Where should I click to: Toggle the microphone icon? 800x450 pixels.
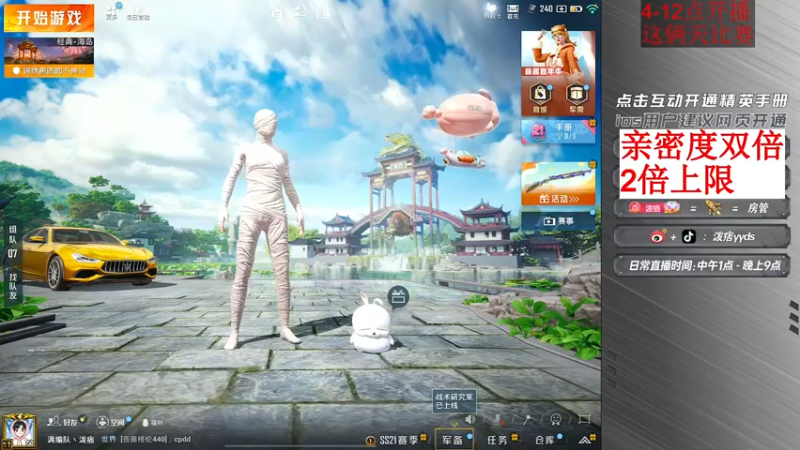(498, 419)
